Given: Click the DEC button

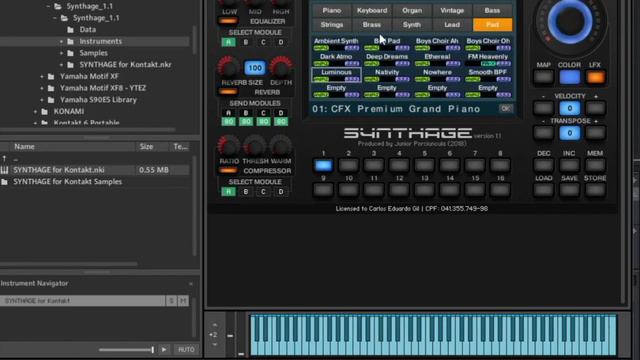Looking at the screenshot, I should coord(543,165).
